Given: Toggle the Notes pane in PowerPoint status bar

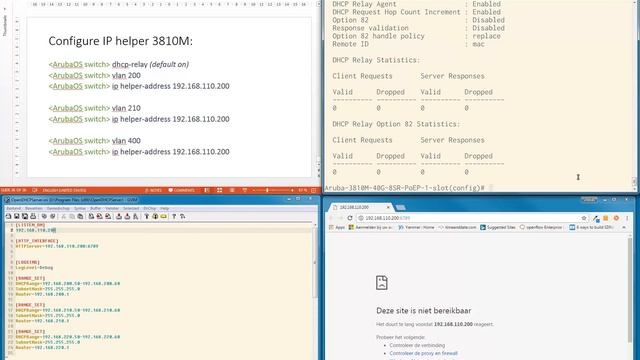Looking at the screenshot, I should [153, 191].
